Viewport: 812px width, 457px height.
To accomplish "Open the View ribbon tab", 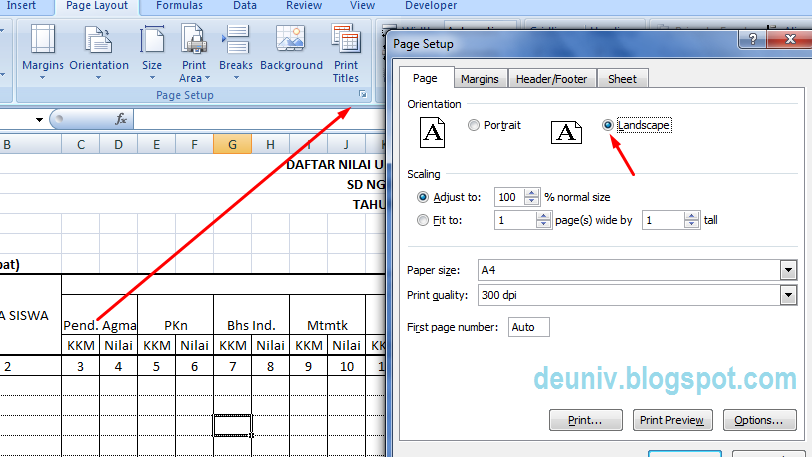I will pos(362,6).
